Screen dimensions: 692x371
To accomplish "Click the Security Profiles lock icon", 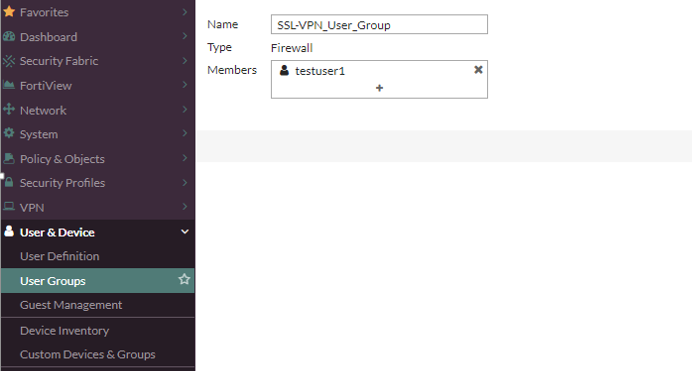I will point(9,182).
